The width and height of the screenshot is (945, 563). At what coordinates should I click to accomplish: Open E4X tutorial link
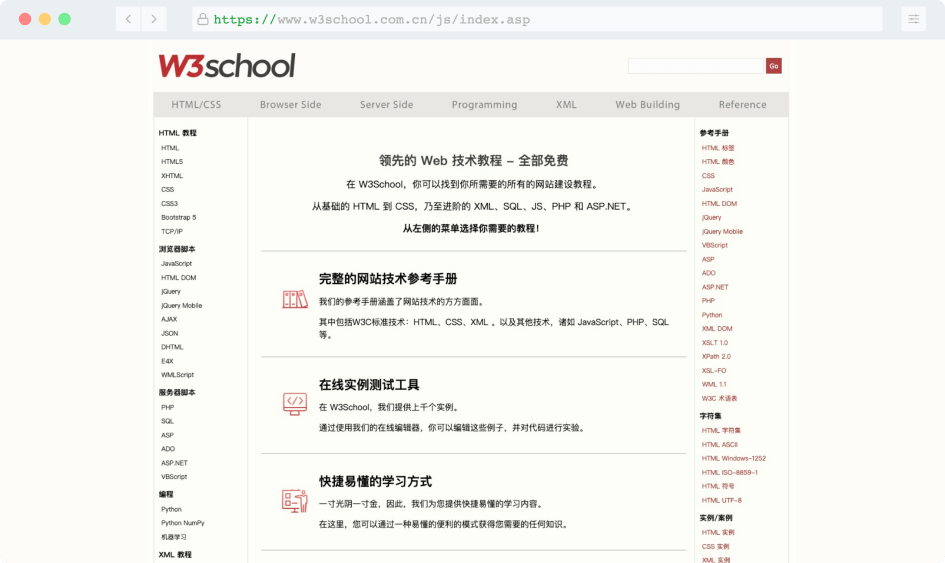(x=167, y=360)
